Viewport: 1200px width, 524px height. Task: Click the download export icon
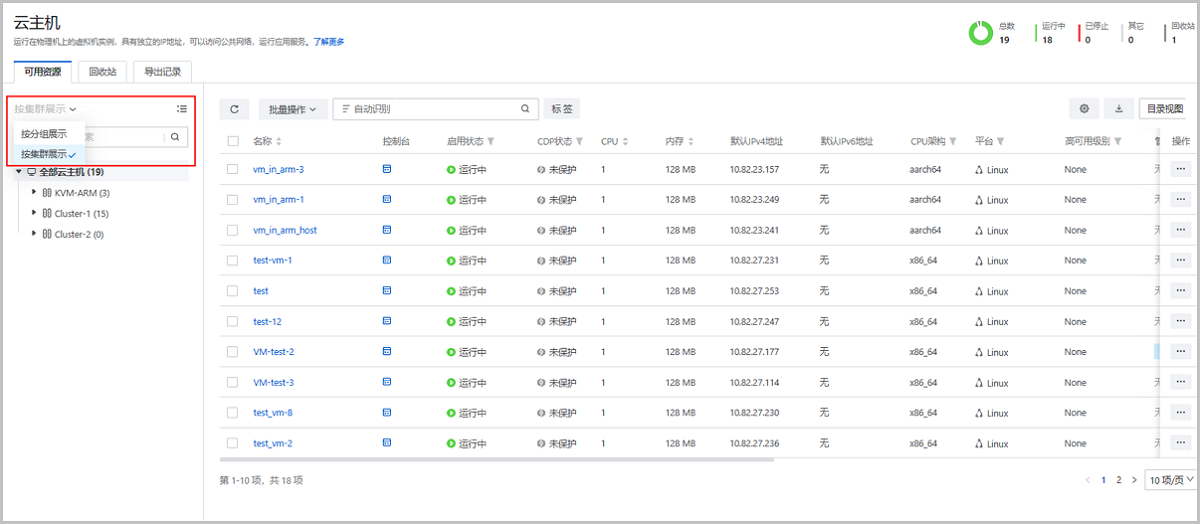(1119, 109)
